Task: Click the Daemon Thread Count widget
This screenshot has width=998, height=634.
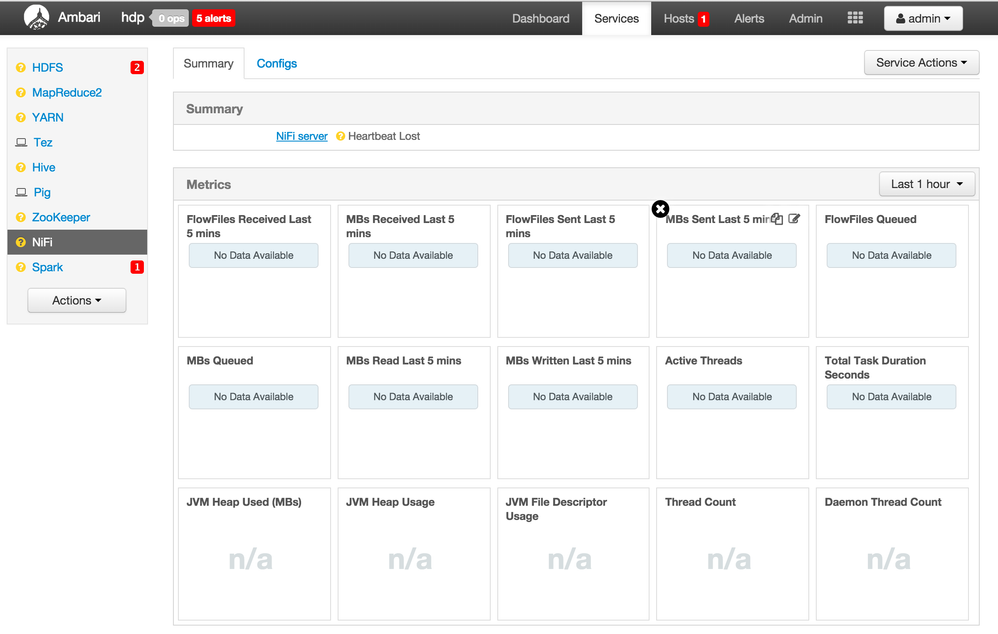Action: click(892, 554)
